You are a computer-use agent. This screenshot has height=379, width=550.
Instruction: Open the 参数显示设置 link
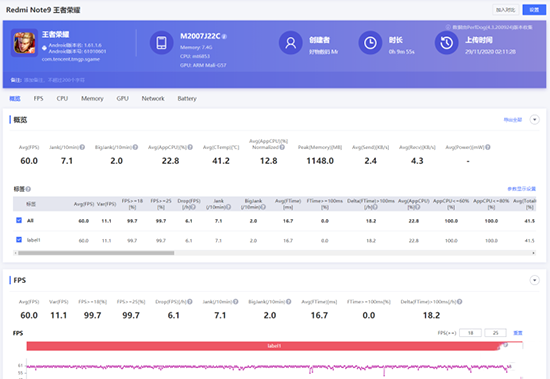522,189
